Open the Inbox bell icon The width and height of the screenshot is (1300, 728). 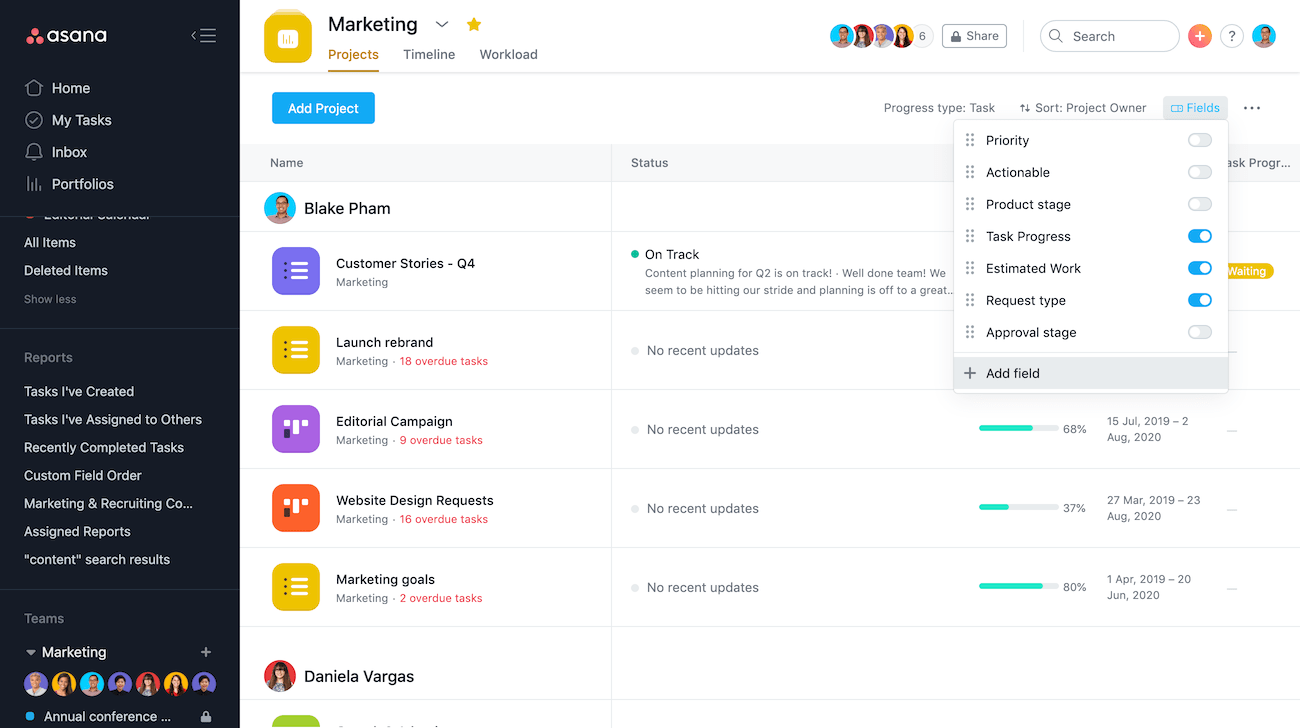tap(34, 152)
